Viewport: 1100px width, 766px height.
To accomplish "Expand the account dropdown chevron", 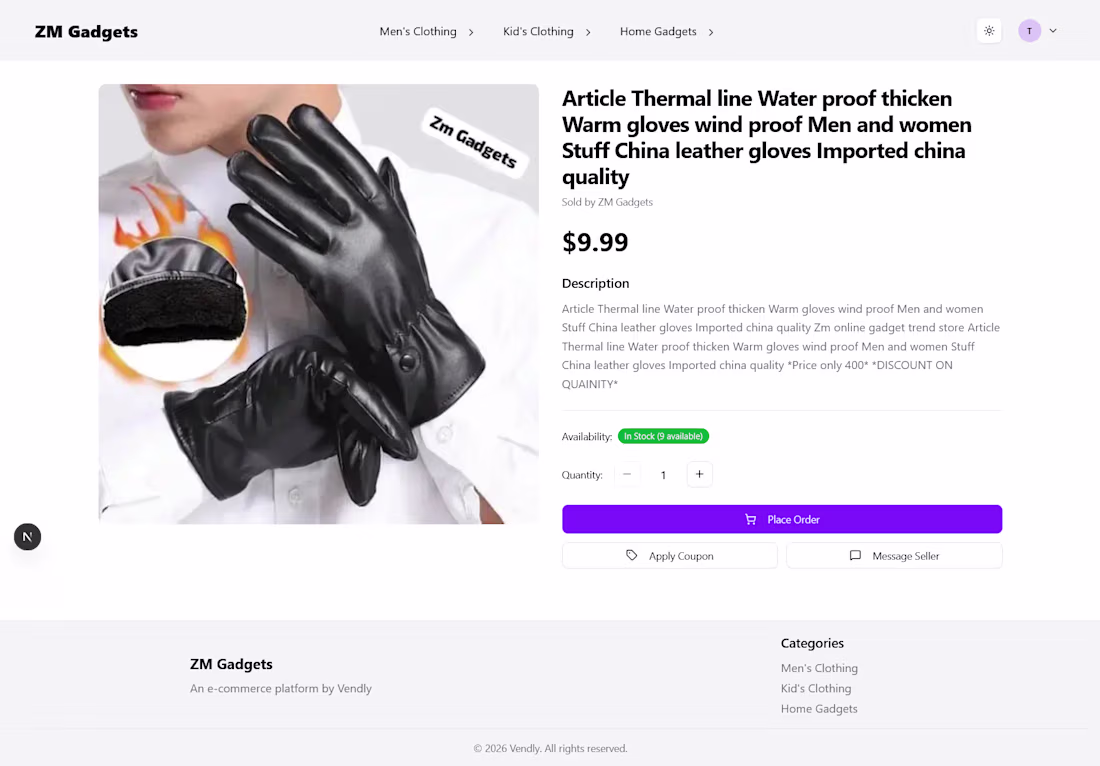I will pyautogui.click(x=1053, y=31).
